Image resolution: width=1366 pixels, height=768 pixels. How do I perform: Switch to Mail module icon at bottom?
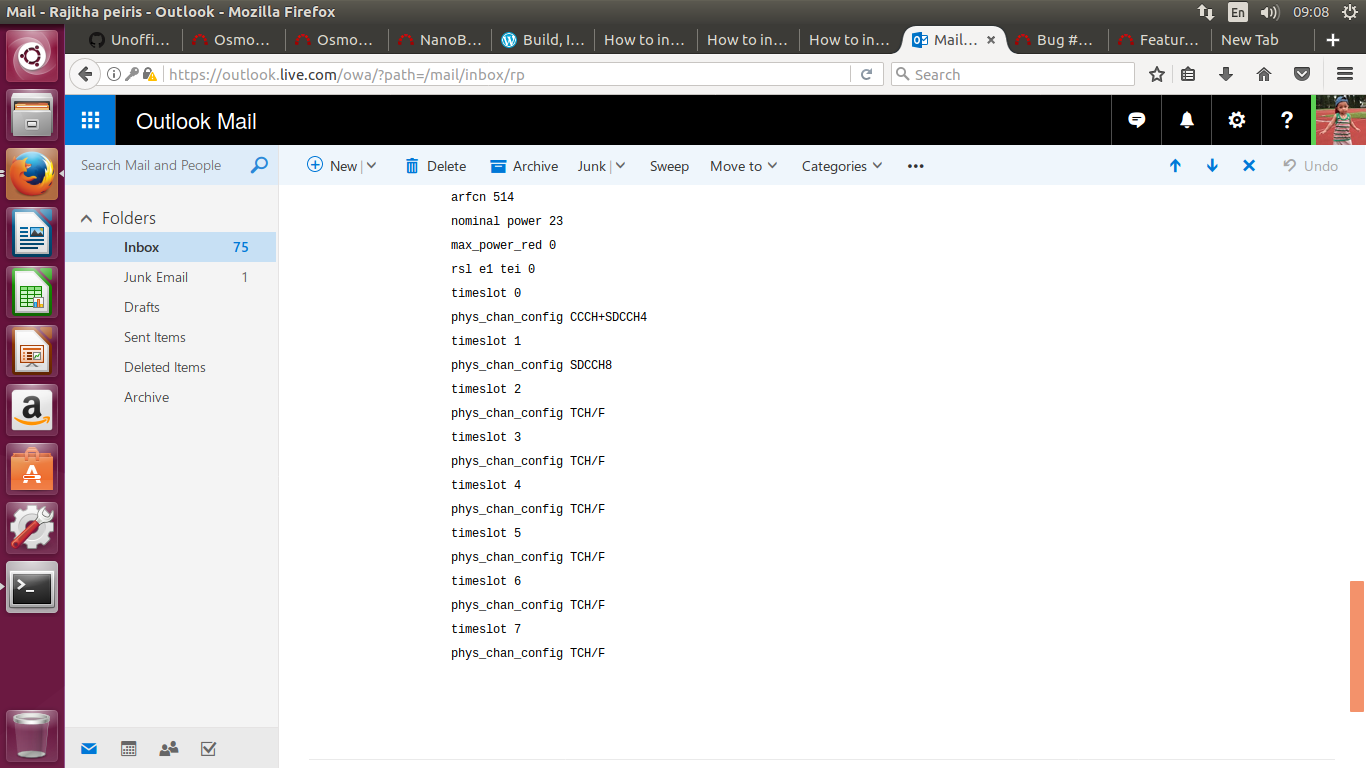click(x=89, y=748)
